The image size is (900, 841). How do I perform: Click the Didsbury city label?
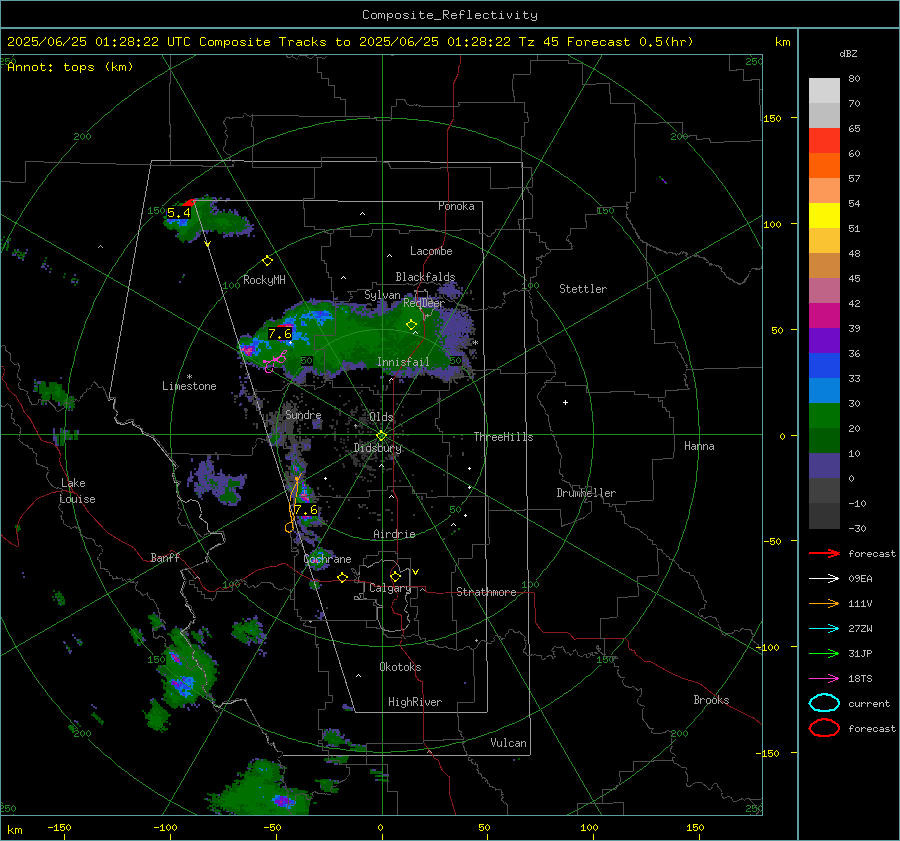click(378, 448)
